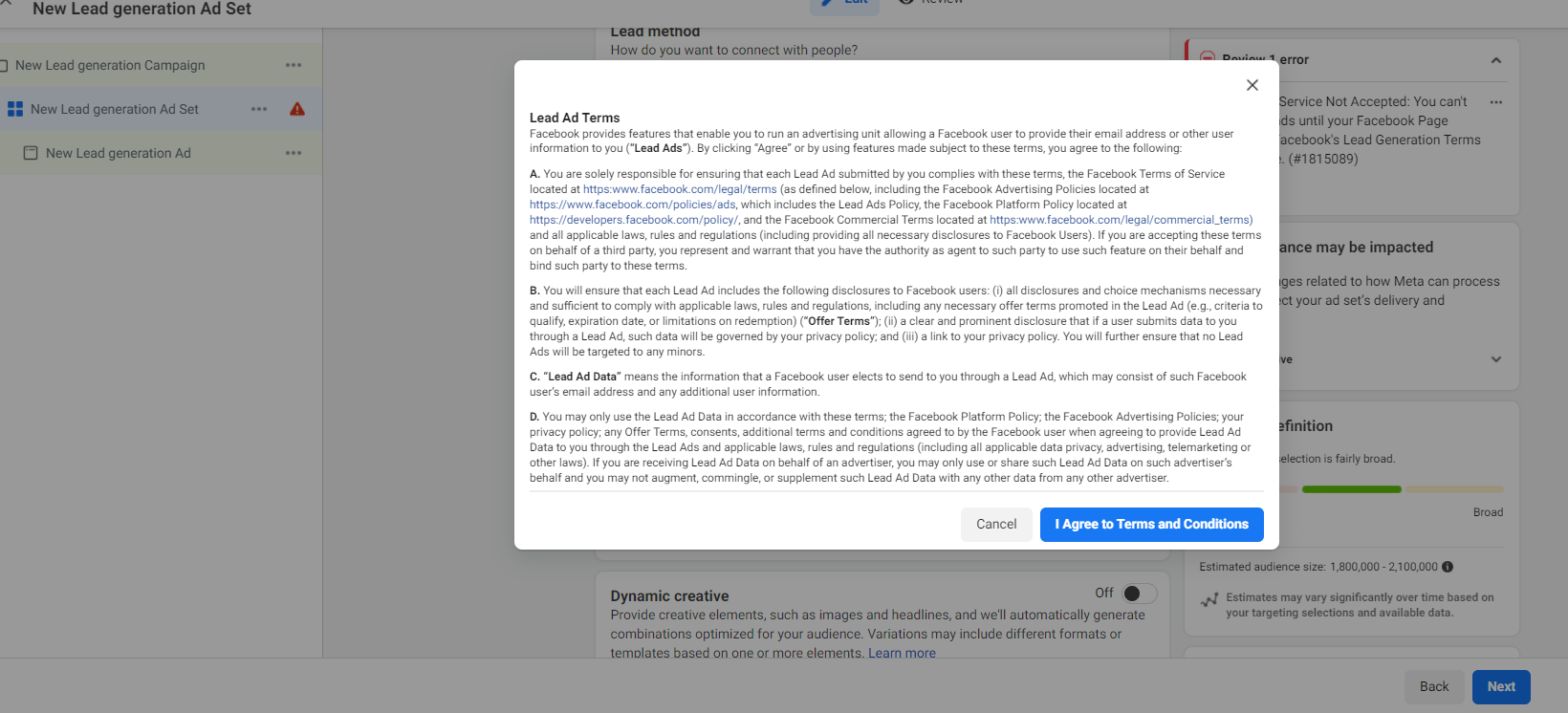The image size is (1568, 713).
Task: Click the Back button
Action: click(x=1434, y=686)
